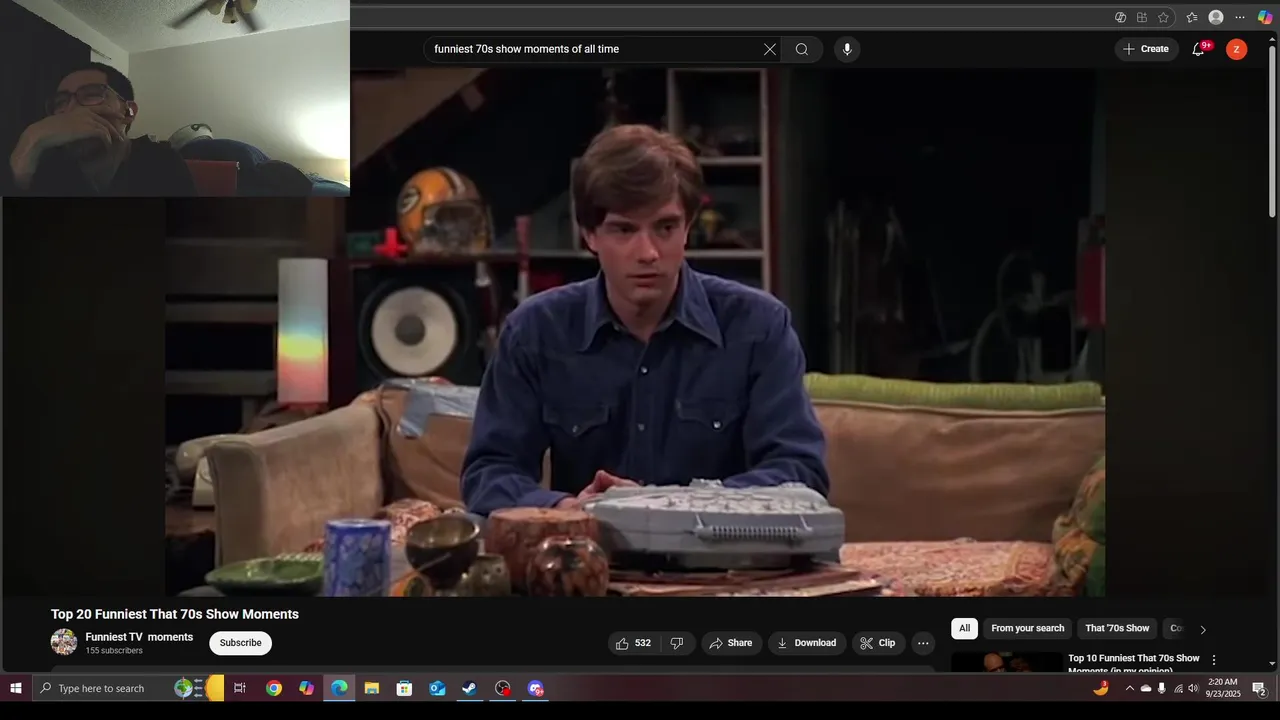This screenshot has width=1280, height=720.
Task: Click the scrollbar down arrow
Action: tap(1272, 663)
